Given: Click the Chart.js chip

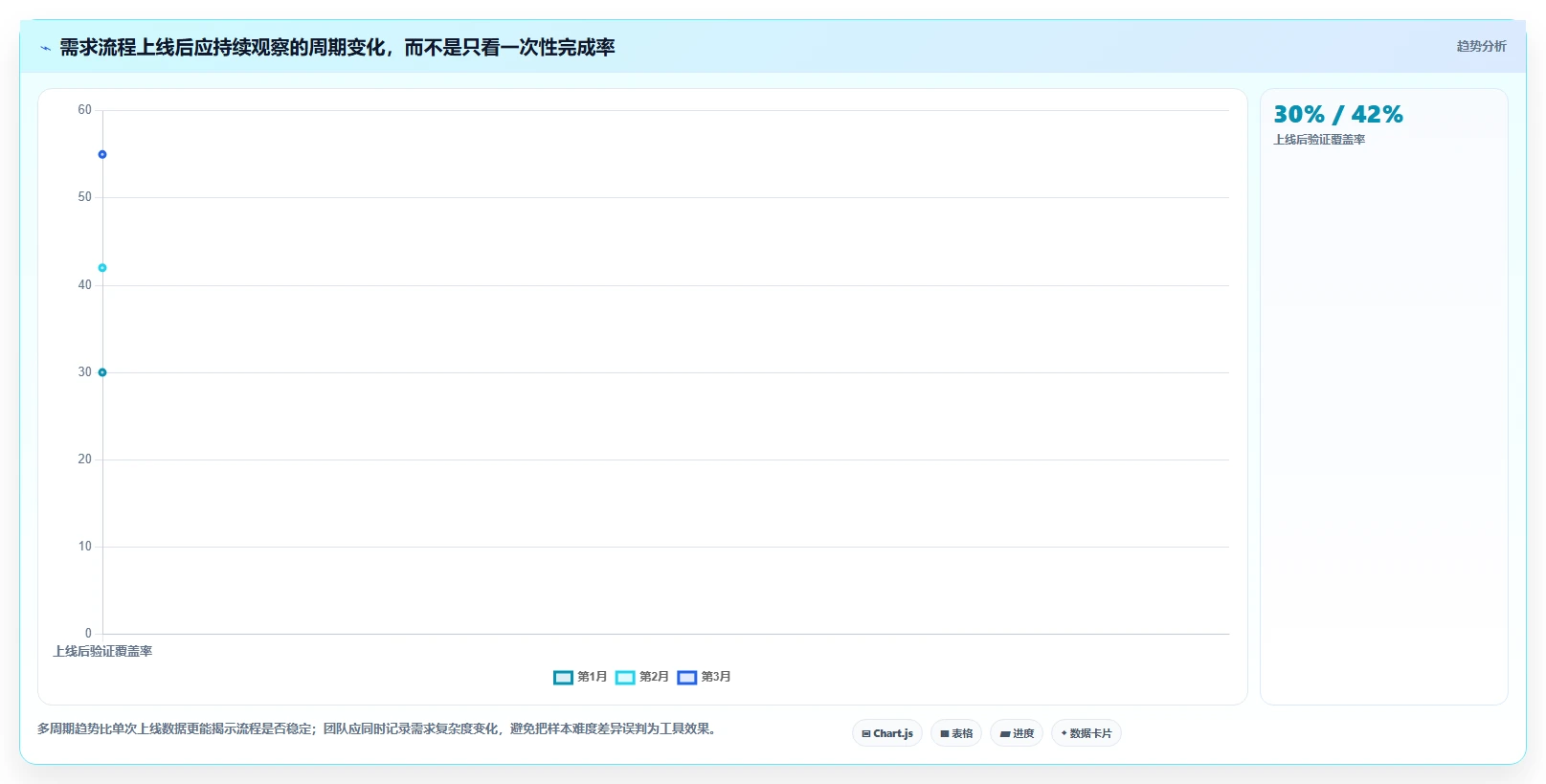Looking at the screenshot, I should point(887,733).
